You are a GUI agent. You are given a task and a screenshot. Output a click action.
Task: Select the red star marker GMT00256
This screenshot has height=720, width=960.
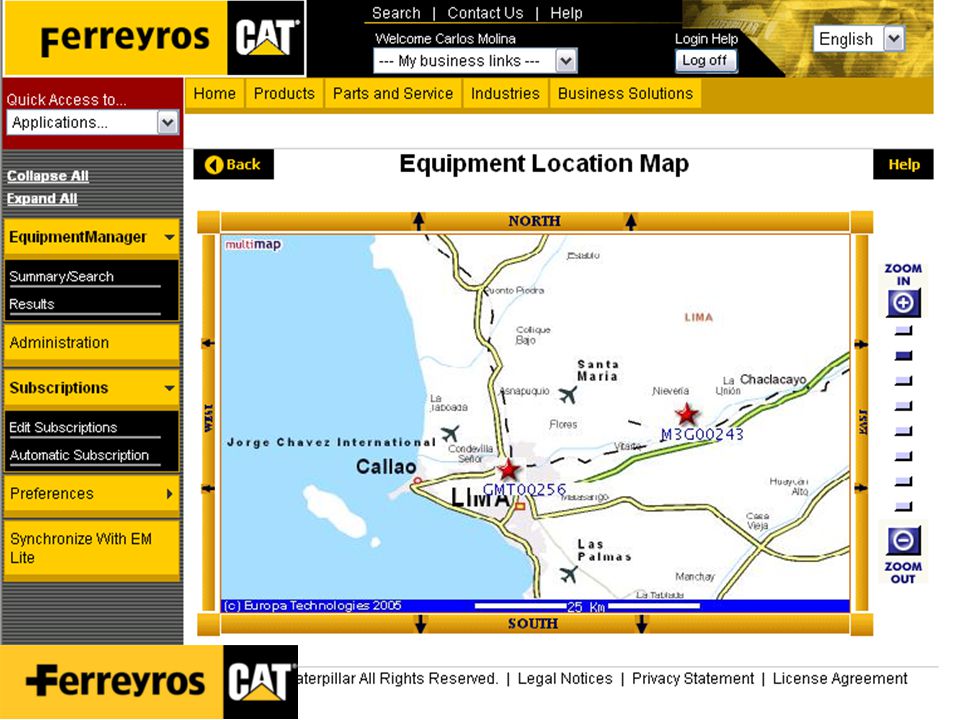(508, 470)
